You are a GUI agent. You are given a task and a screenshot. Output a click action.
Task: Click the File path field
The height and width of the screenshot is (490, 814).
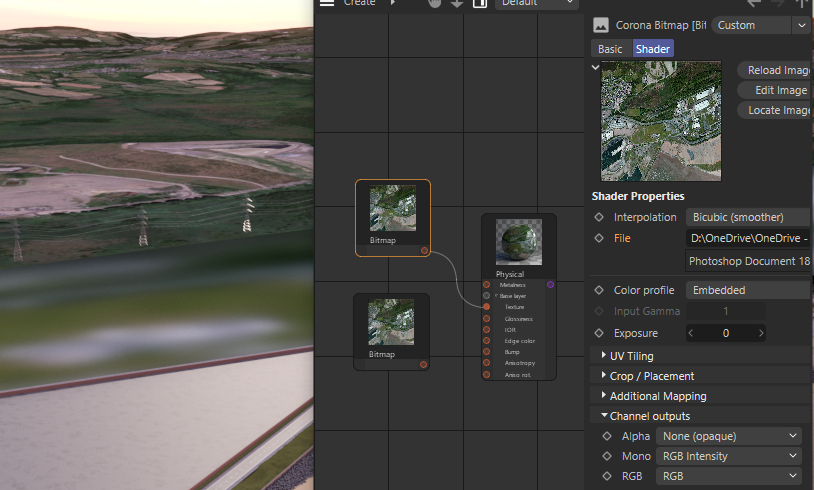coord(748,238)
